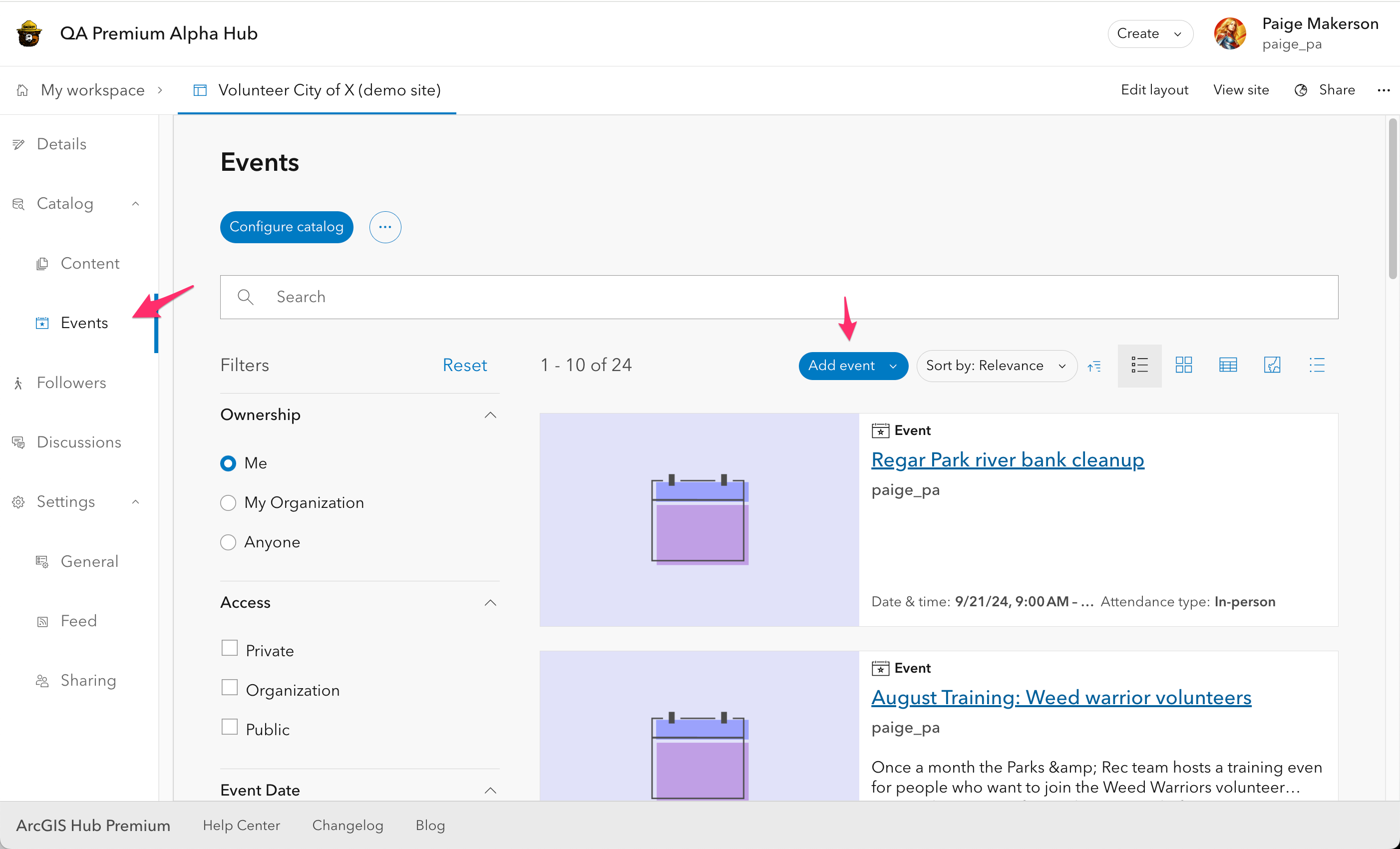Switch to table view icon

(x=1228, y=365)
